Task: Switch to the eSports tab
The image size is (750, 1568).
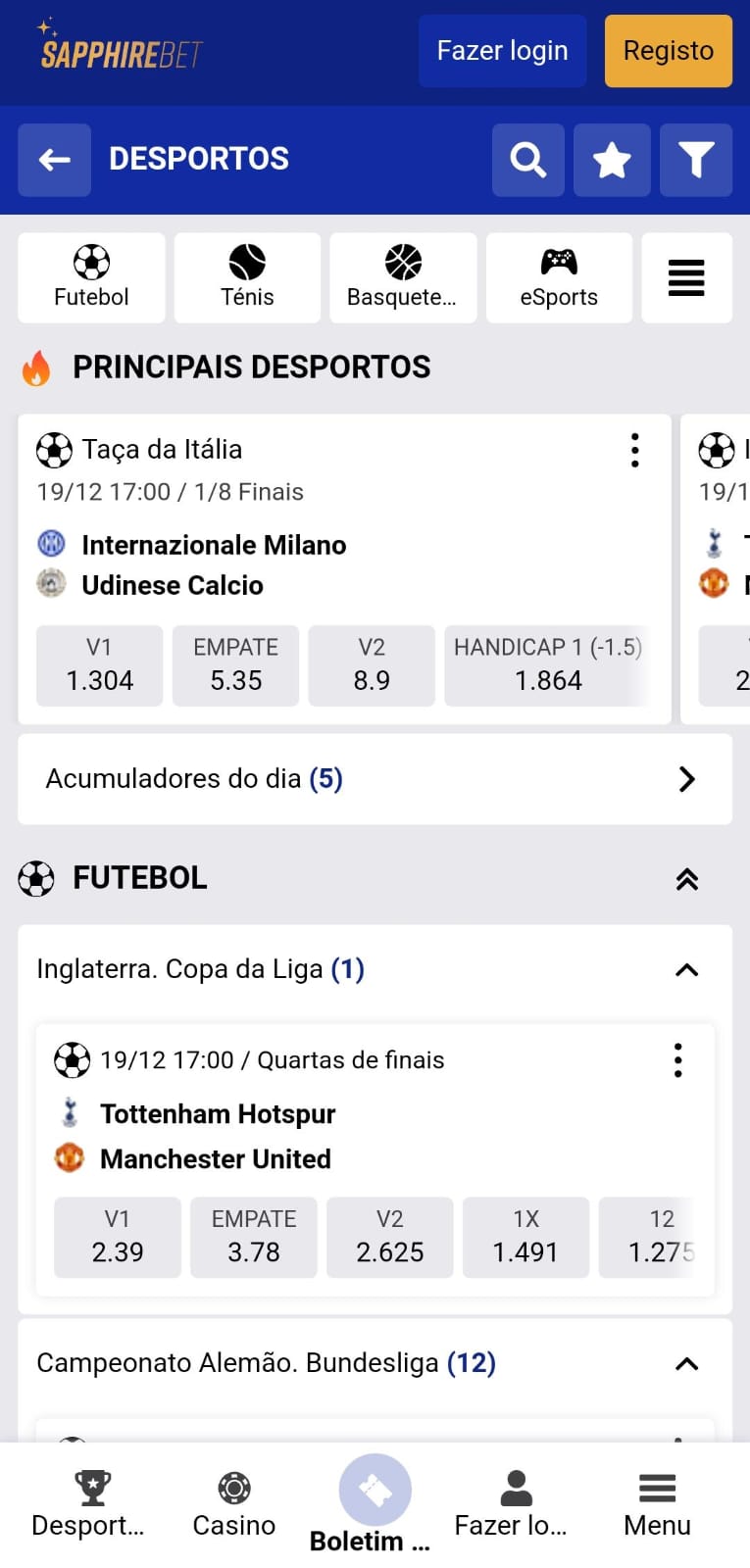Action: click(559, 278)
